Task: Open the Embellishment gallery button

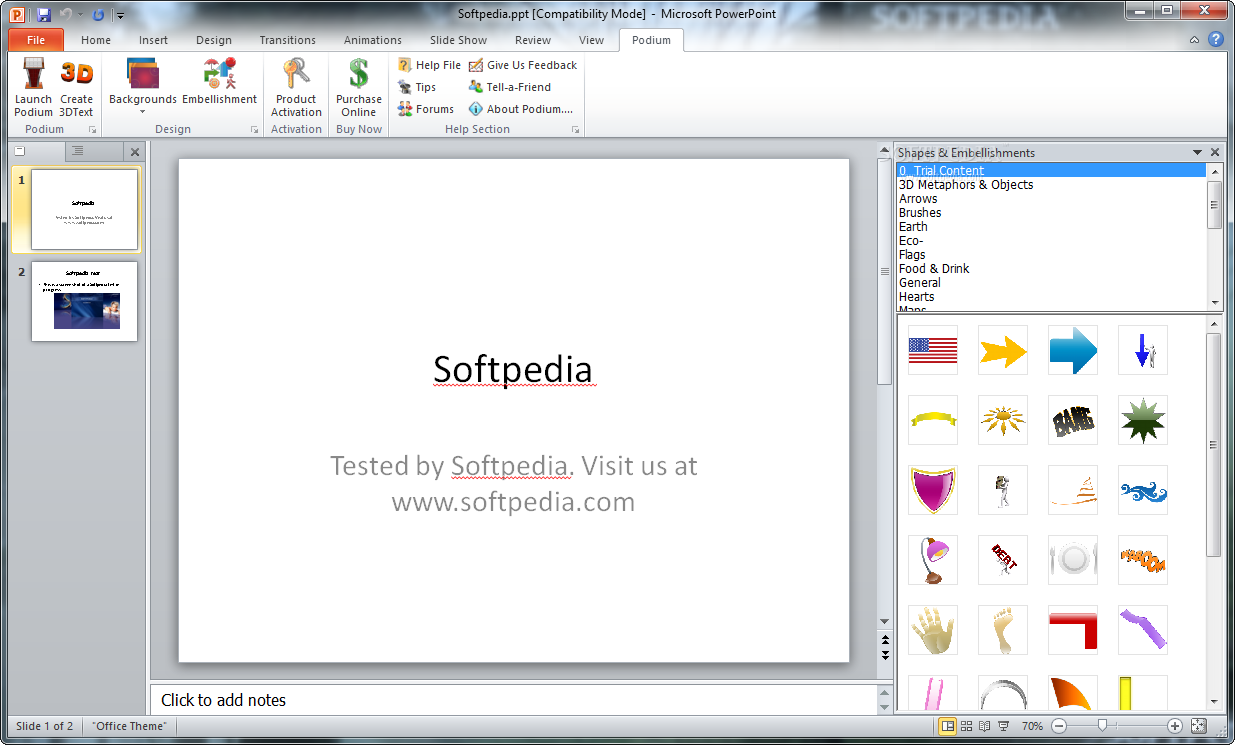Action: (219, 82)
